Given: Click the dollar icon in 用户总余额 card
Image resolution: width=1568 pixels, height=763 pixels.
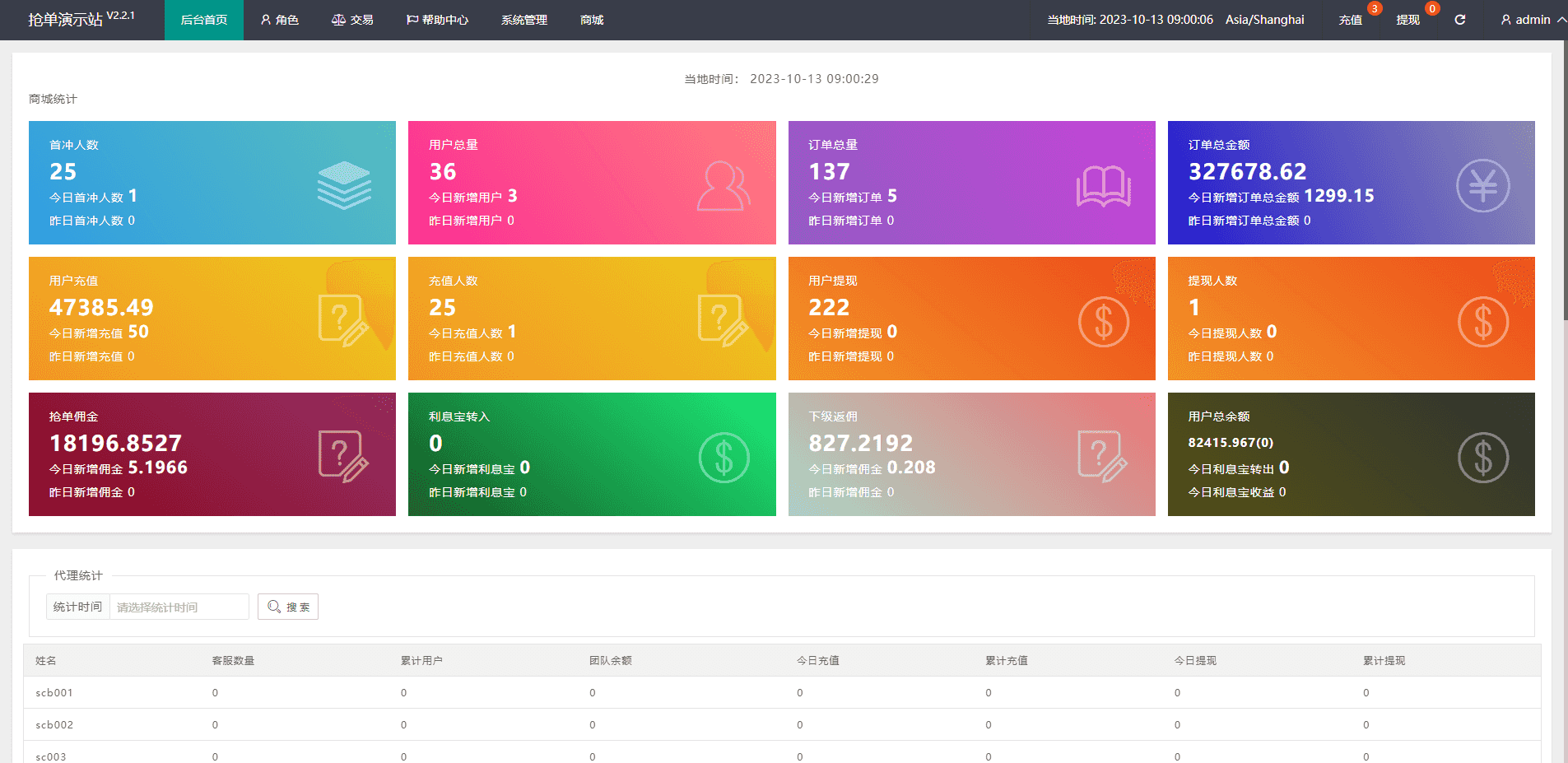Looking at the screenshot, I should pyautogui.click(x=1482, y=458).
